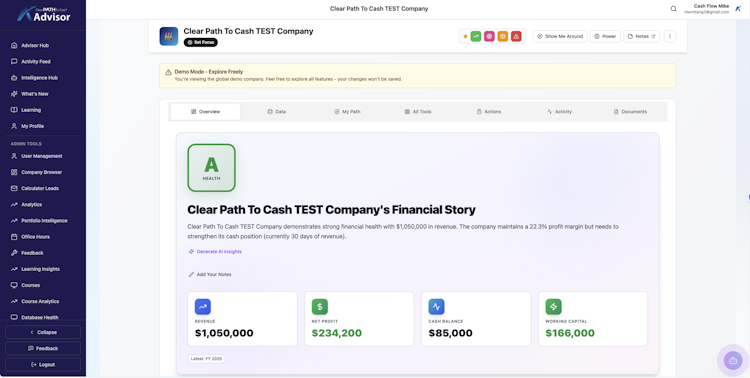Click Demo Mode - Explore Freely heading
The height and width of the screenshot is (378, 750).
[x=209, y=72]
